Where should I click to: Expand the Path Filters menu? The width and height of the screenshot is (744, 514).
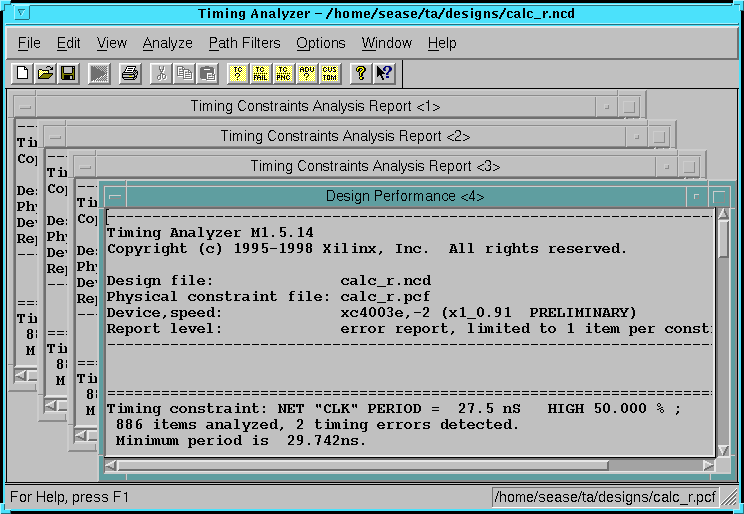click(x=244, y=43)
